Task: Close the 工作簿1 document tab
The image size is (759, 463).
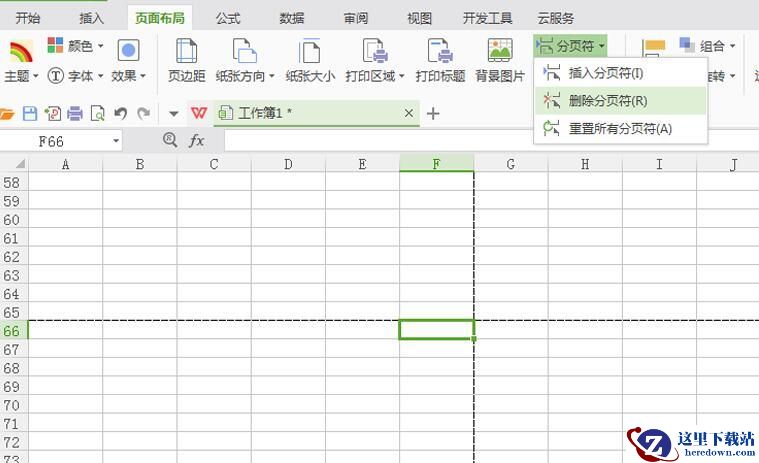Action: 408,114
